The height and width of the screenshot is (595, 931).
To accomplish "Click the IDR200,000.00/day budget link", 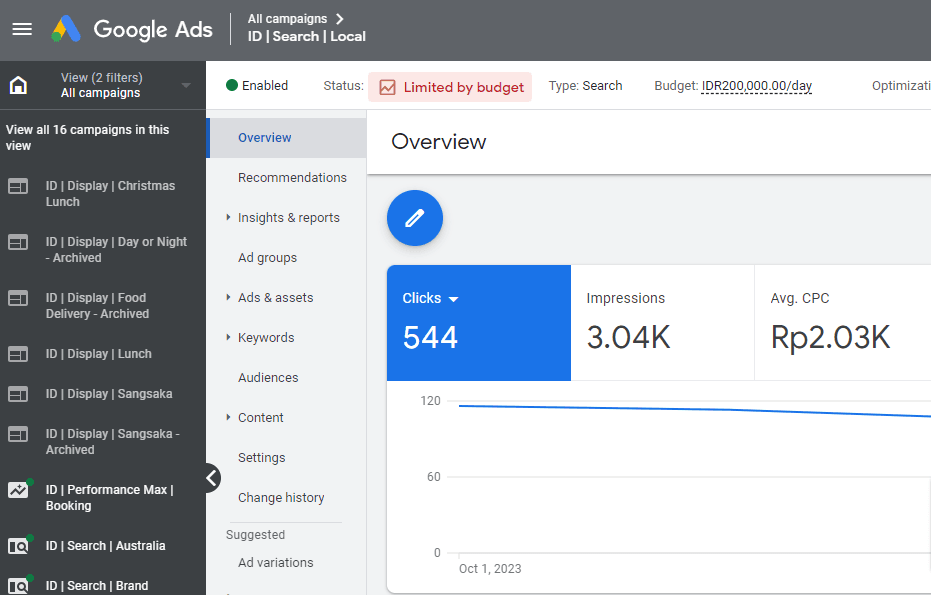I will 756,86.
